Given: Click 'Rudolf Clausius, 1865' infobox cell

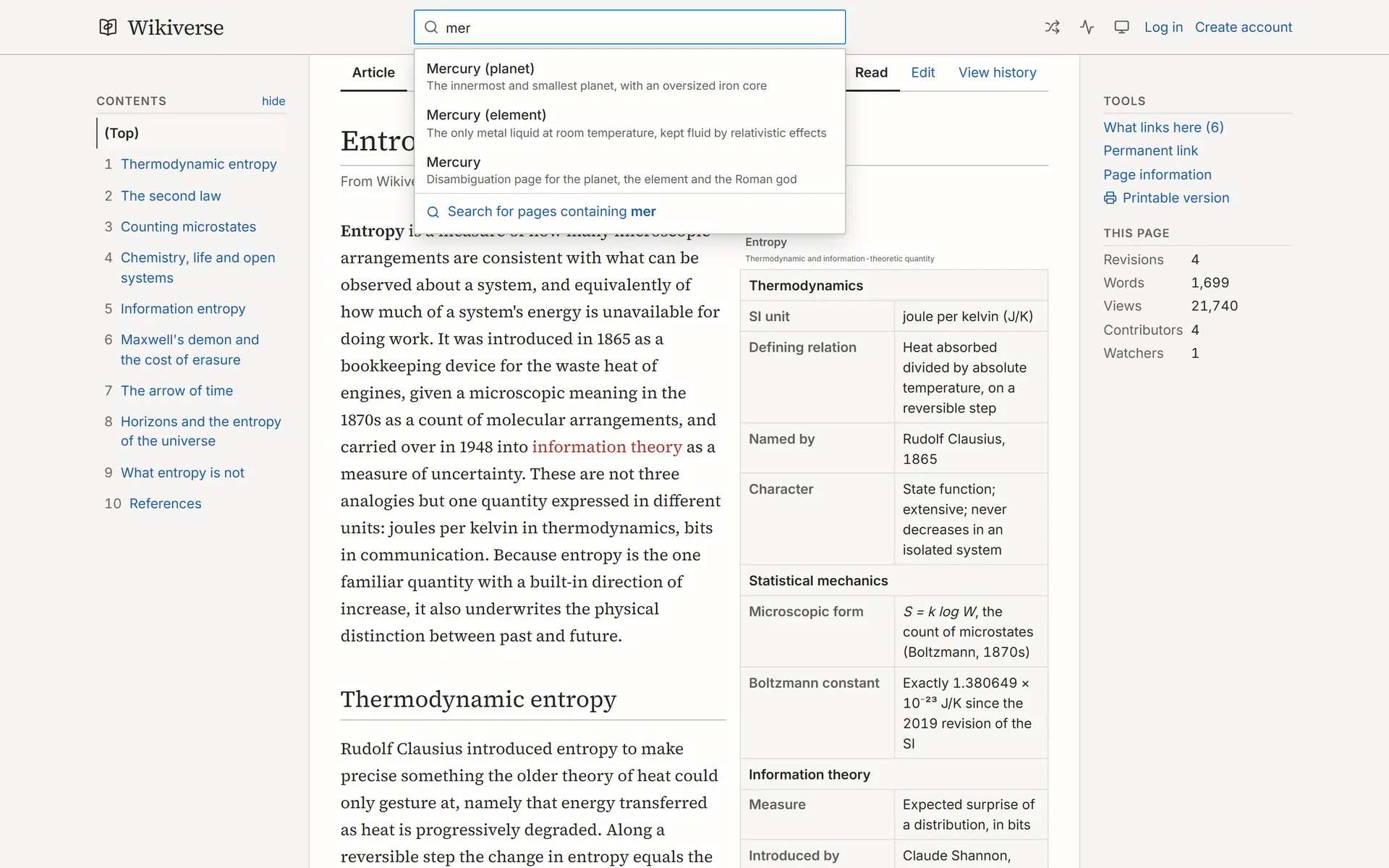Looking at the screenshot, I should [x=971, y=448].
